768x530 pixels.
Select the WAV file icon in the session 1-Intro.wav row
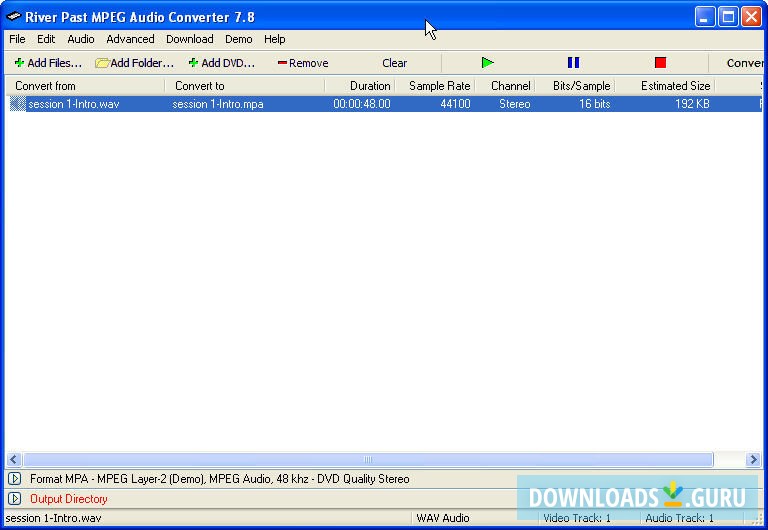18,104
